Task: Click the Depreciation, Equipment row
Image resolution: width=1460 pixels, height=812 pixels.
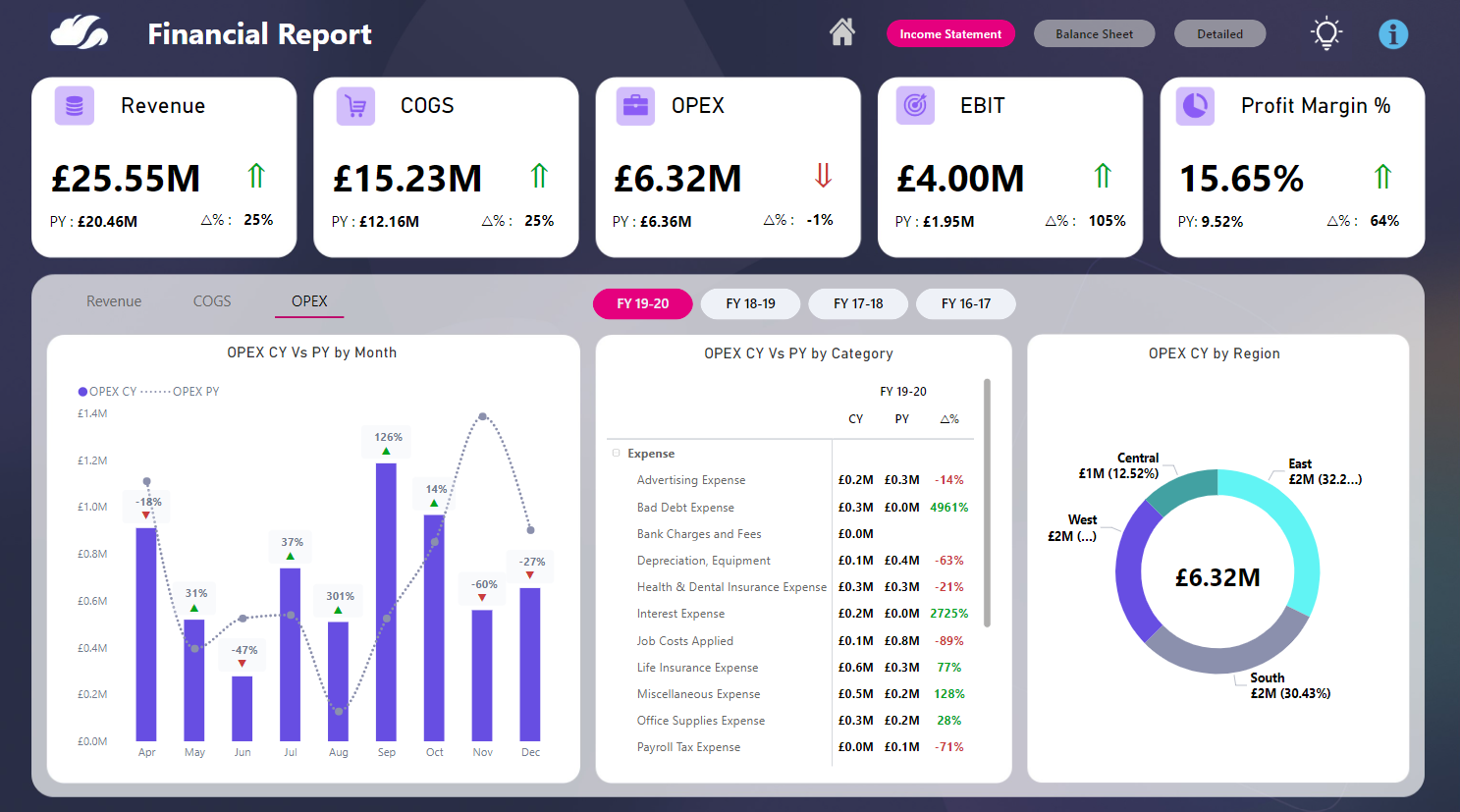Action: (x=791, y=561)
